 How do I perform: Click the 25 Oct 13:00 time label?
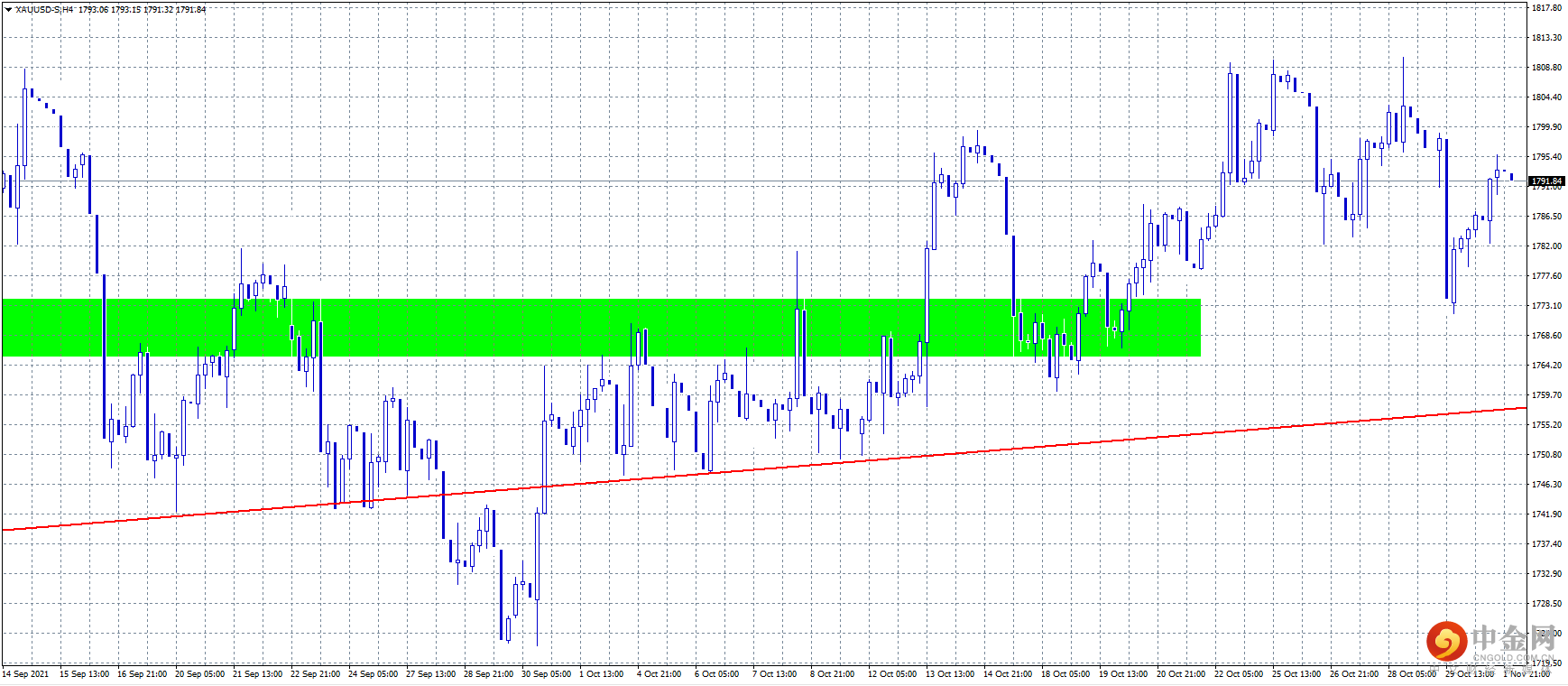[1296, 674]
